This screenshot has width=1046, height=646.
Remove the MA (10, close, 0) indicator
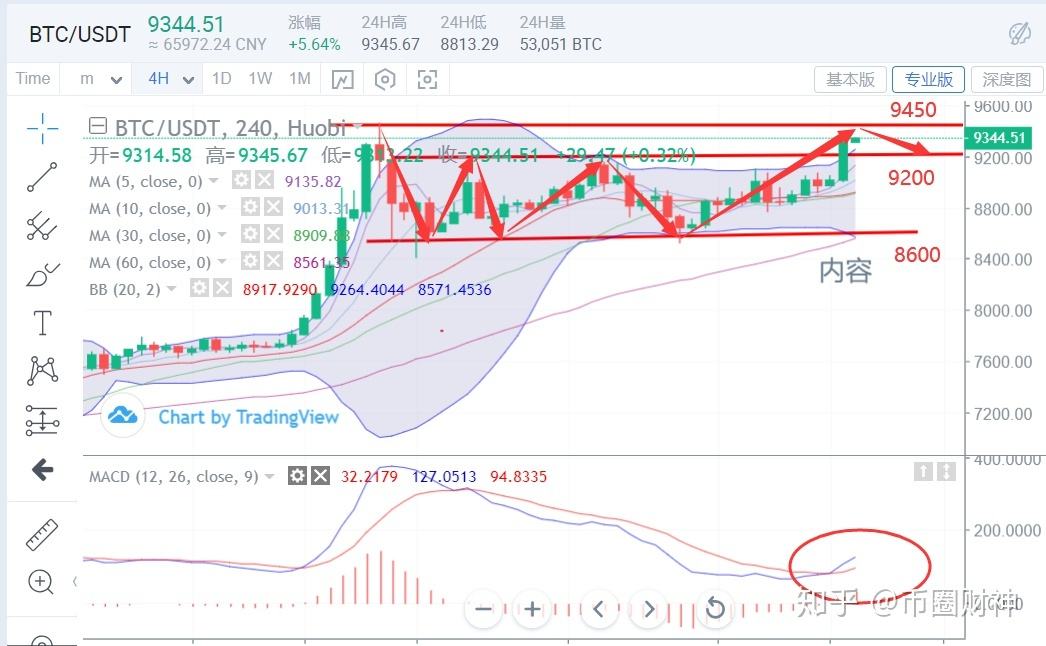point(273,207)
